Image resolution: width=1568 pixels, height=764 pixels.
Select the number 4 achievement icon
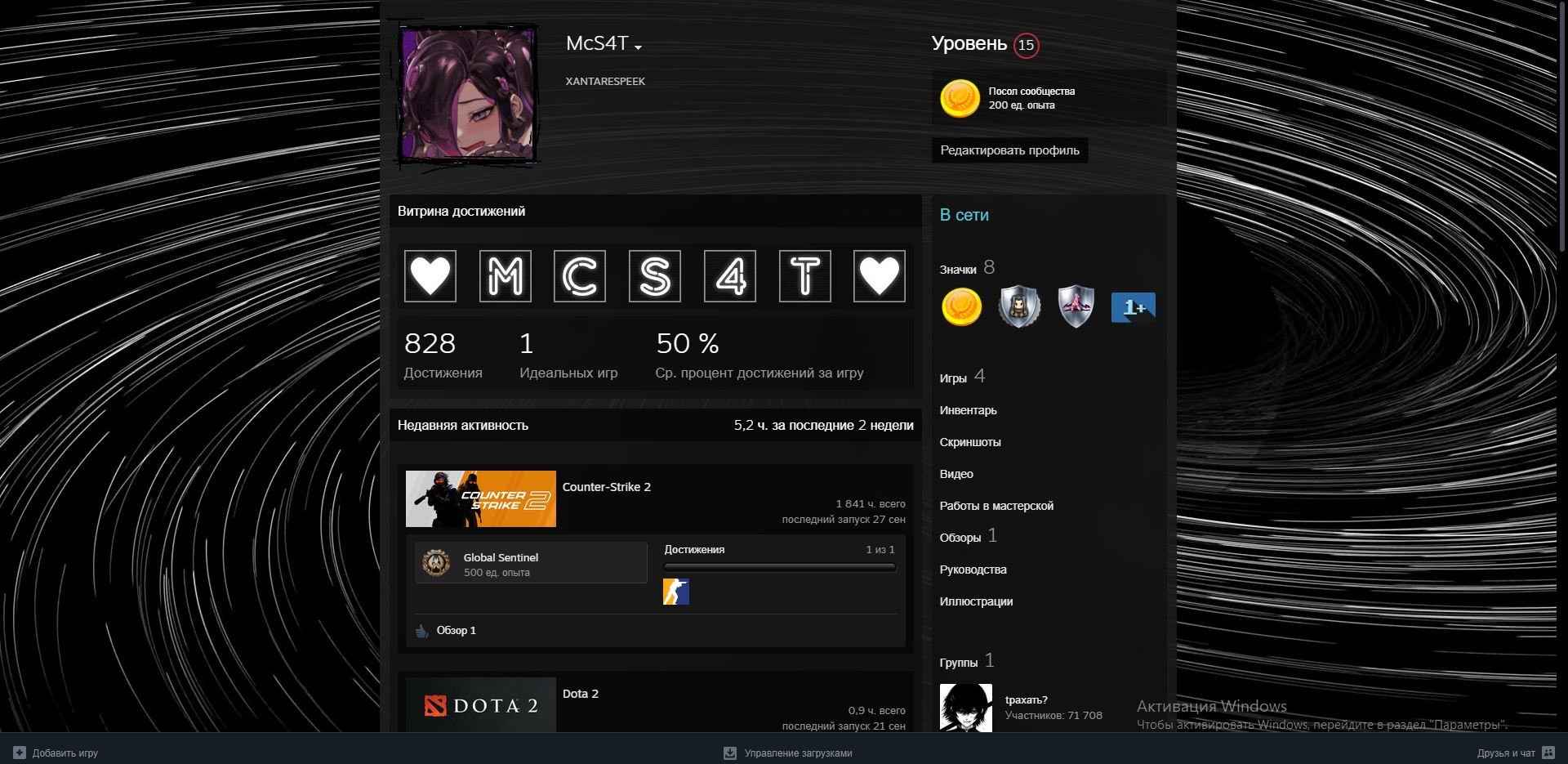coord(730,276)
